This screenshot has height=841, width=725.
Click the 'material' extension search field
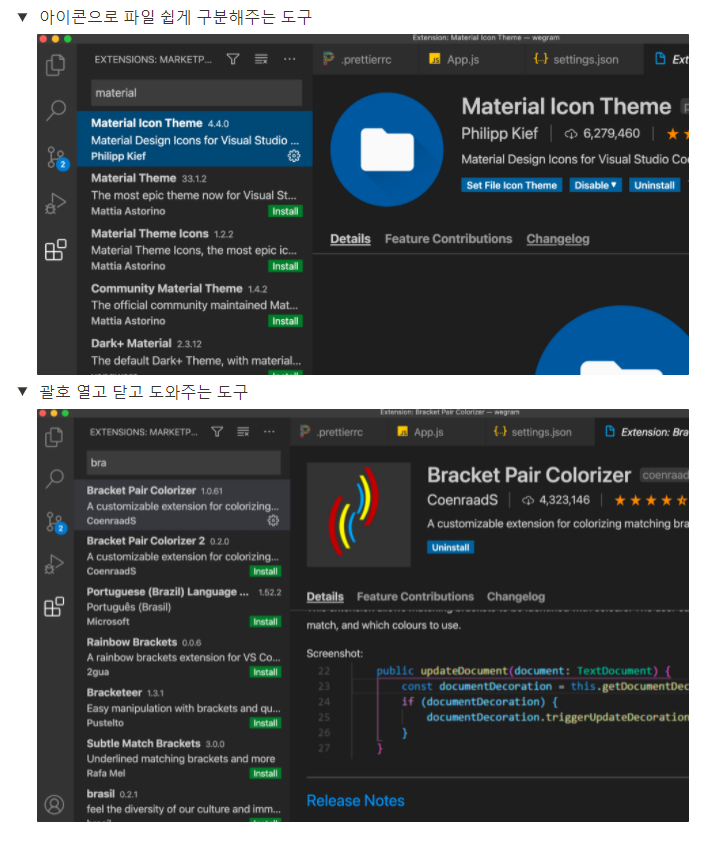tap(196, 93)
